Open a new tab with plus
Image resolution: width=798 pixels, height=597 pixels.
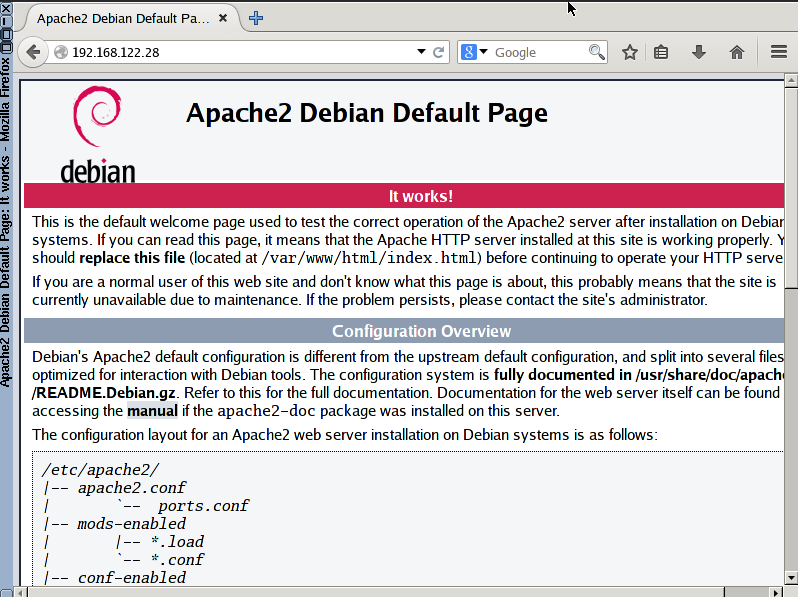click(255, 18)
